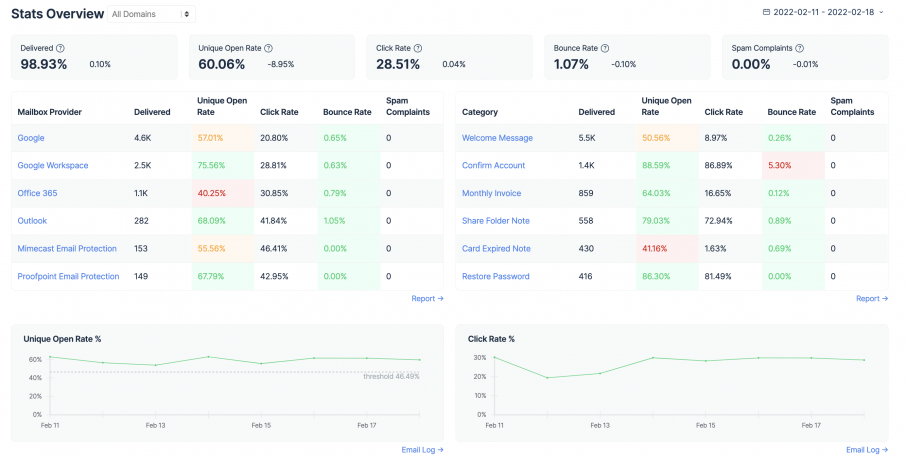
Task: Select the Google Workspace provider
Action: pos(53,165)
